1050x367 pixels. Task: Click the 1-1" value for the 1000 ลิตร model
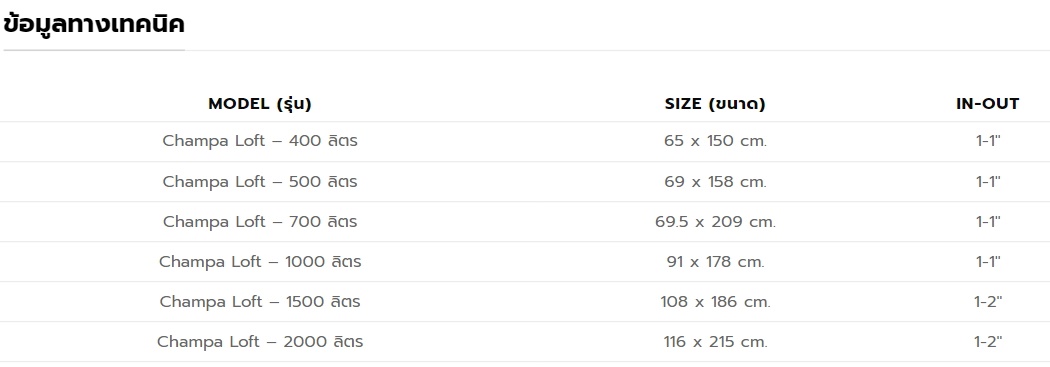click(988, 262)
